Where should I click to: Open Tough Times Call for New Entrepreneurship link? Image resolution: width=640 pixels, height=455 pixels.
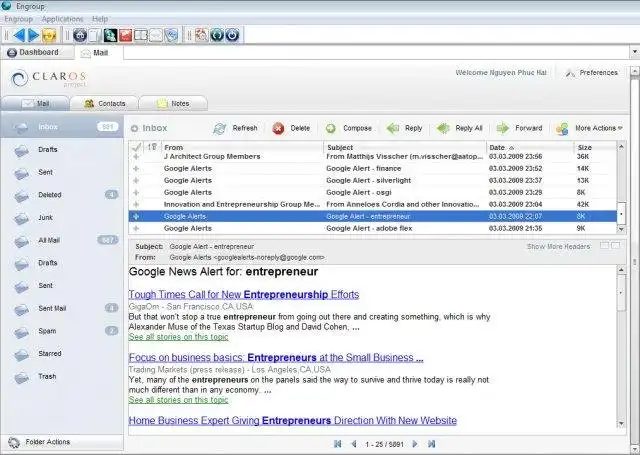[x=244, y=295]
